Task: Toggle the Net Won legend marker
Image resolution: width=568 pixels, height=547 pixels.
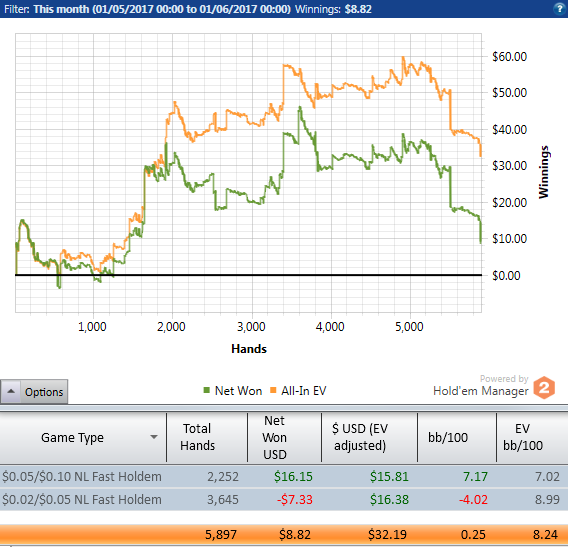Action: click(206, 390)
